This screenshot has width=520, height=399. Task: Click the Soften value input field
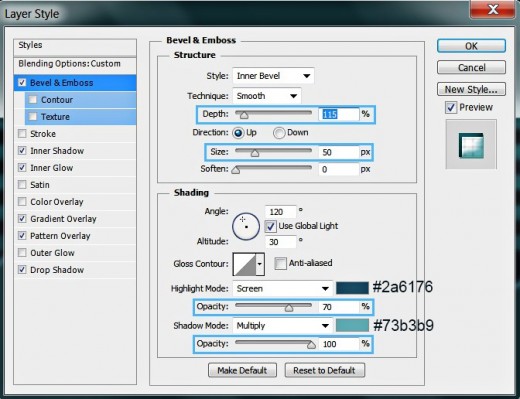tap(339, 169)
